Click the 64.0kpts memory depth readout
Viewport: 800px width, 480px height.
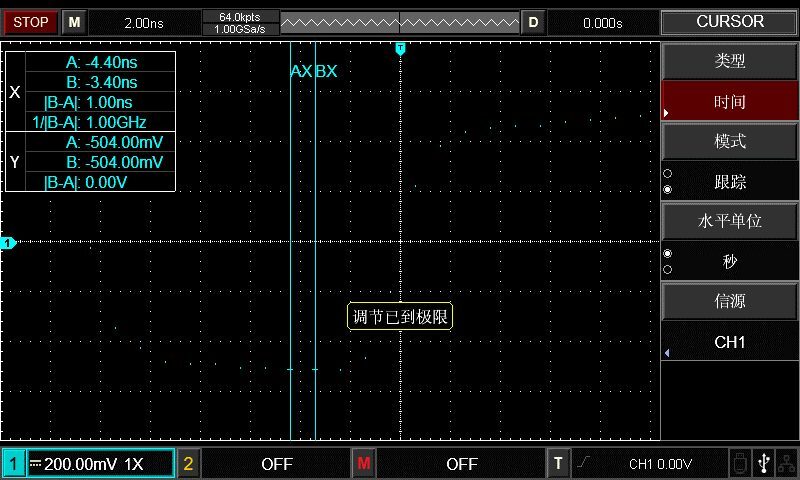[240, 17]
